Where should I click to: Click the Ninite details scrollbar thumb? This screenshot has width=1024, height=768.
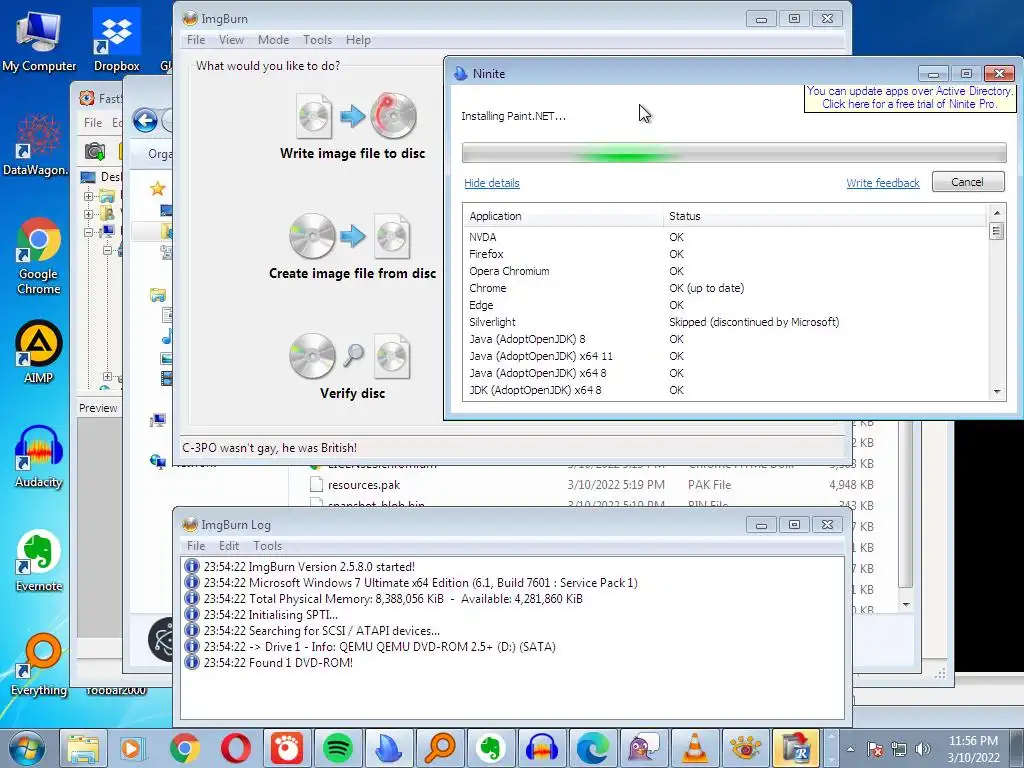tap(997, 231)
